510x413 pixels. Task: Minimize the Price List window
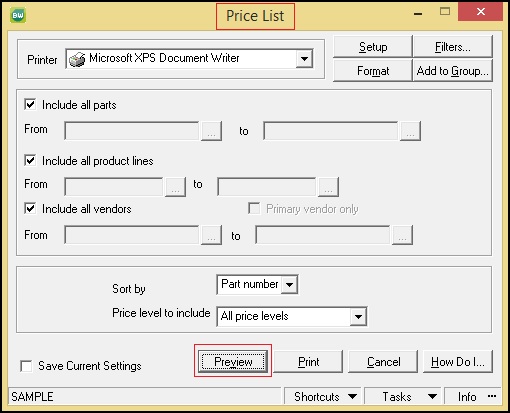[418, 14]
